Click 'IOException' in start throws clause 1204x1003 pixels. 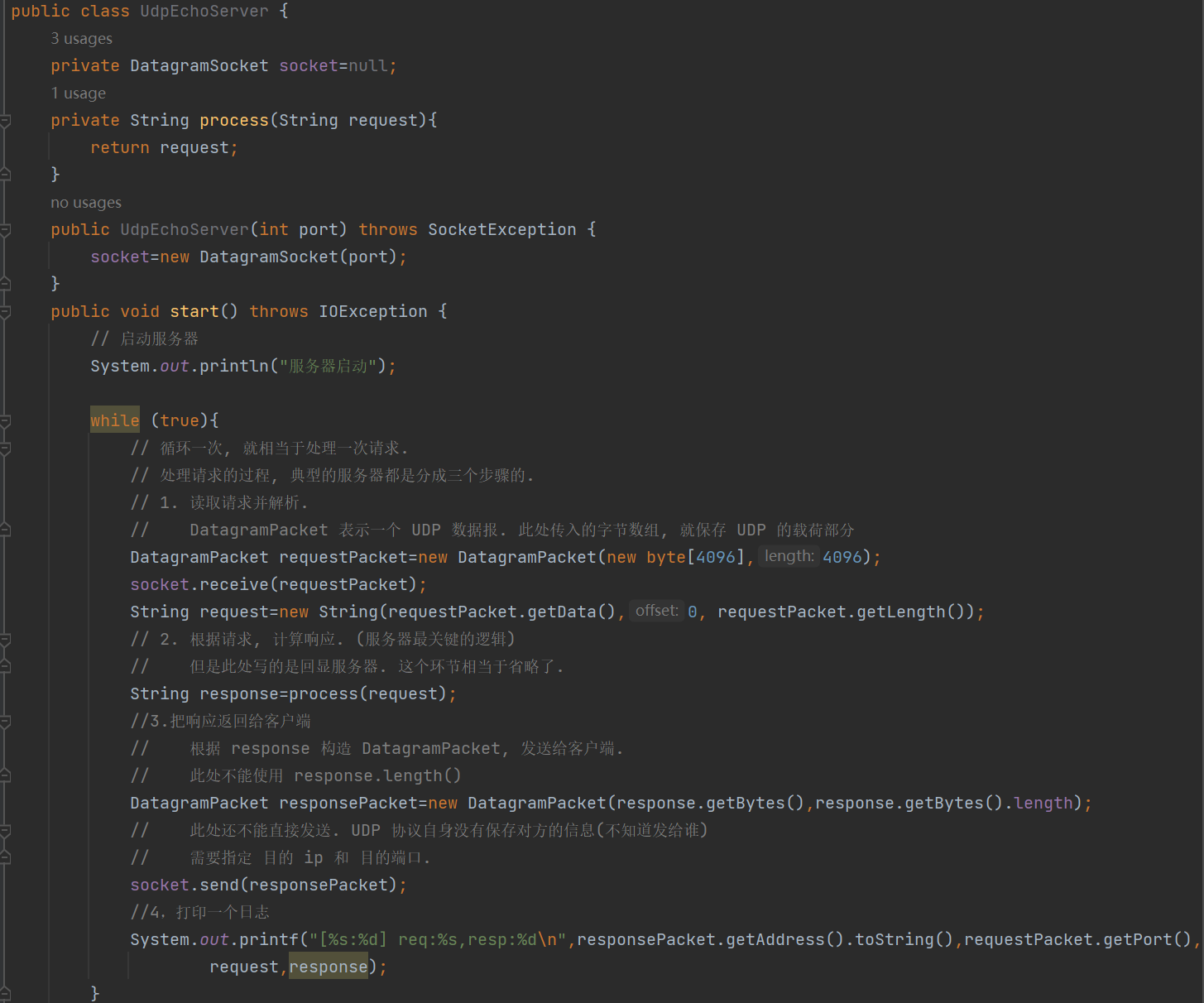click(373, 312)
